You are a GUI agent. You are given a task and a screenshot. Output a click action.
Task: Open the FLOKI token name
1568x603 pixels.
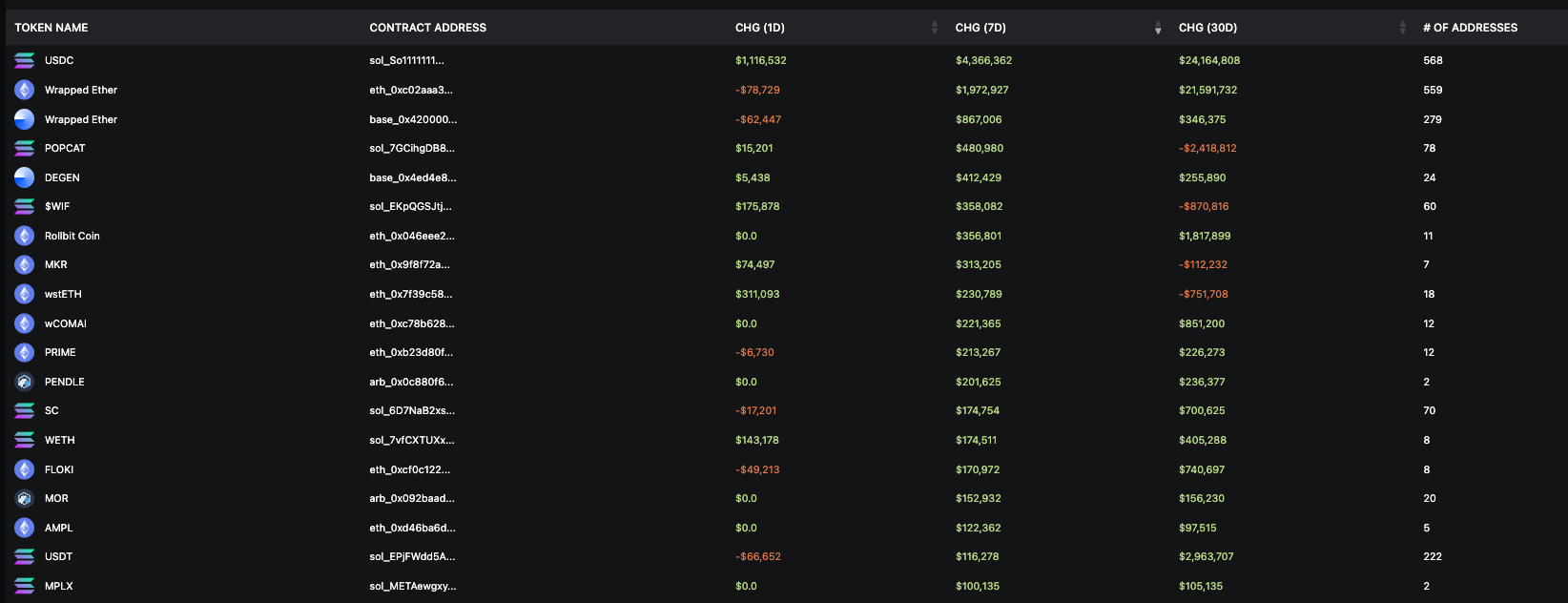pos(59,469)
